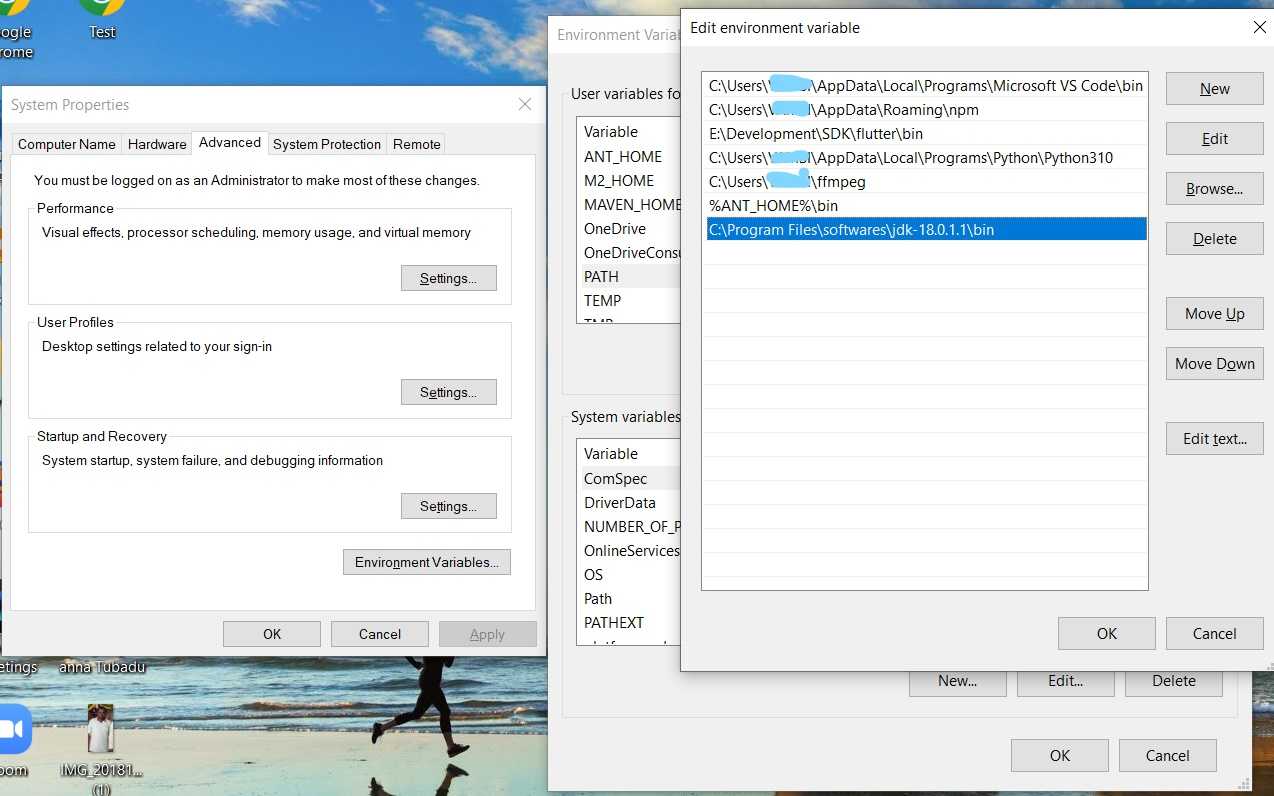This screenshot has height=796, width=1274.
Task: Switch to the Computer Name tab
Action: tap(67, 144)
